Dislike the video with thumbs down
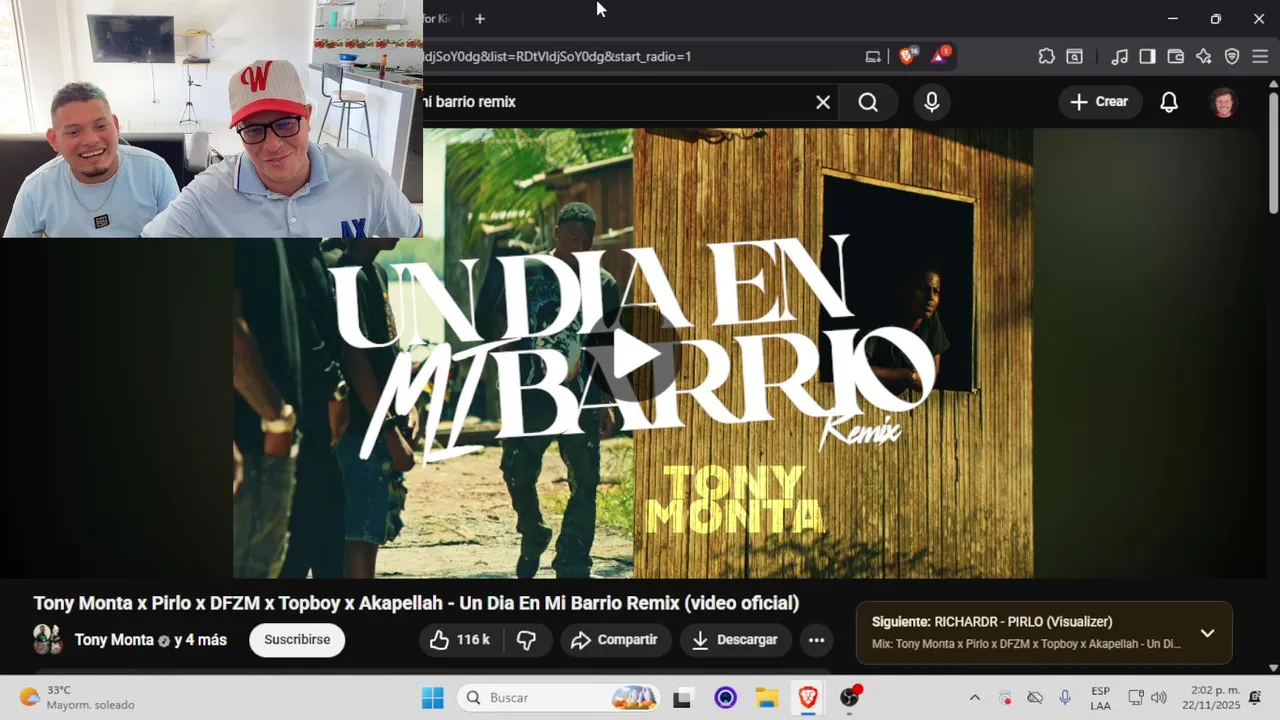This screenshot has height=720, width=1280. 527,640
